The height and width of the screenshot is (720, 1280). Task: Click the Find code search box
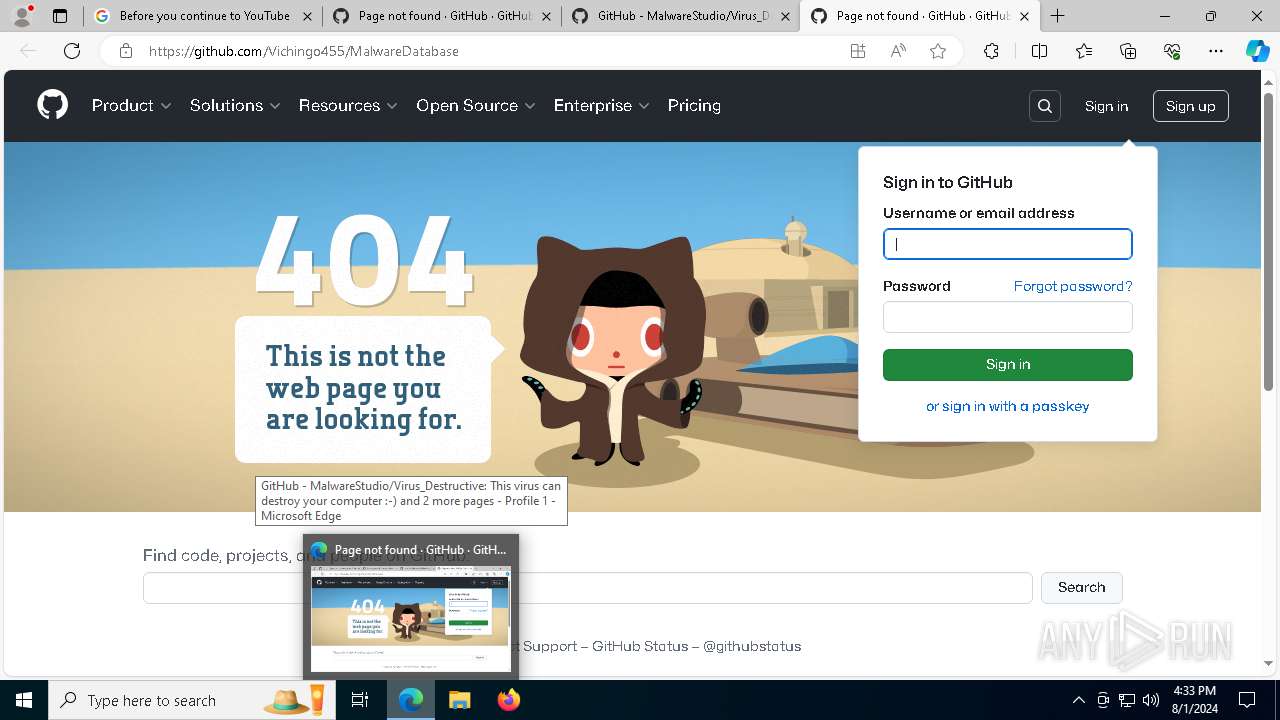(588, 588)
